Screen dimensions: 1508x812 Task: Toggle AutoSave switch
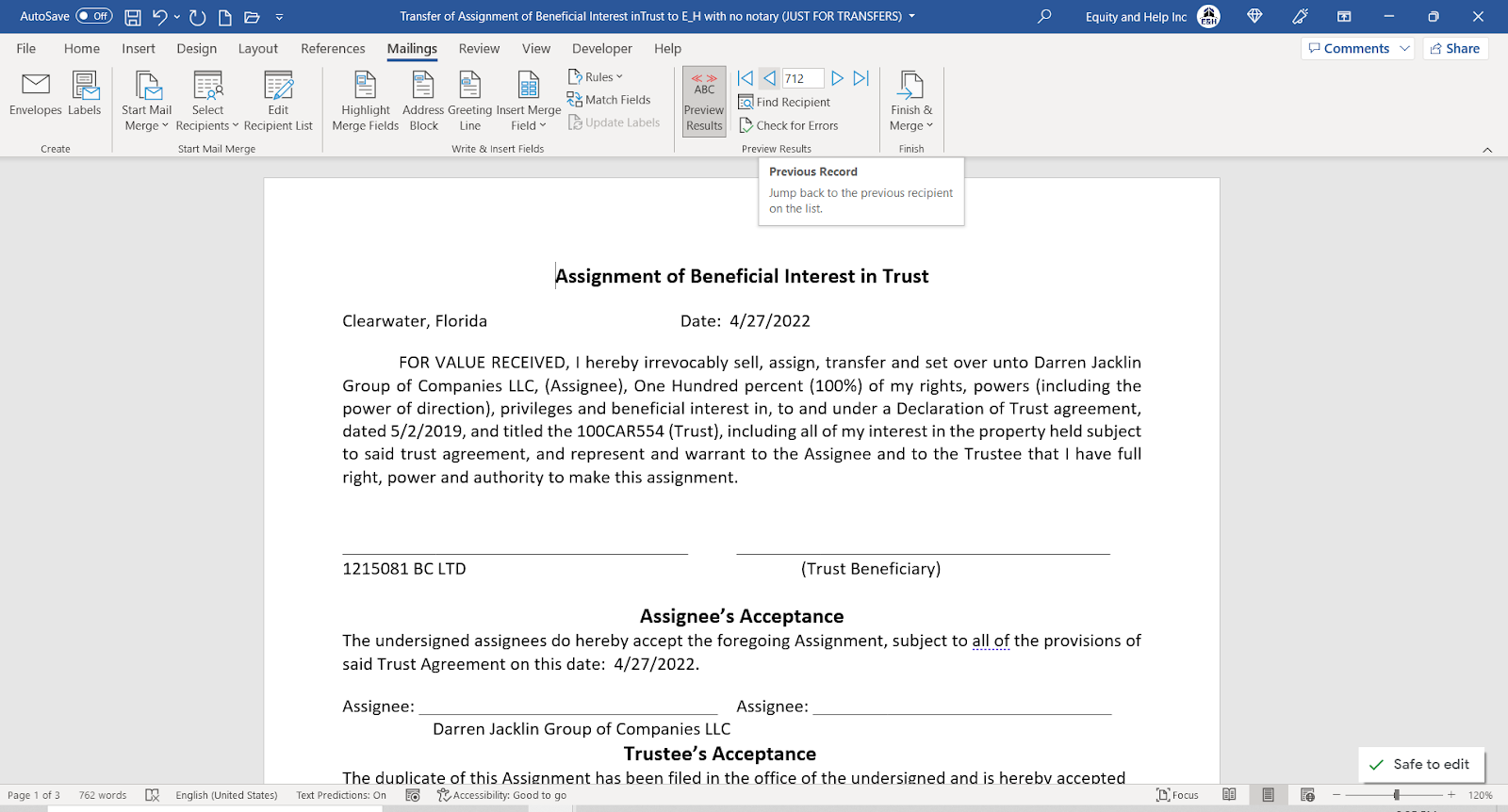pyautogui.click(x=94, y=16)
